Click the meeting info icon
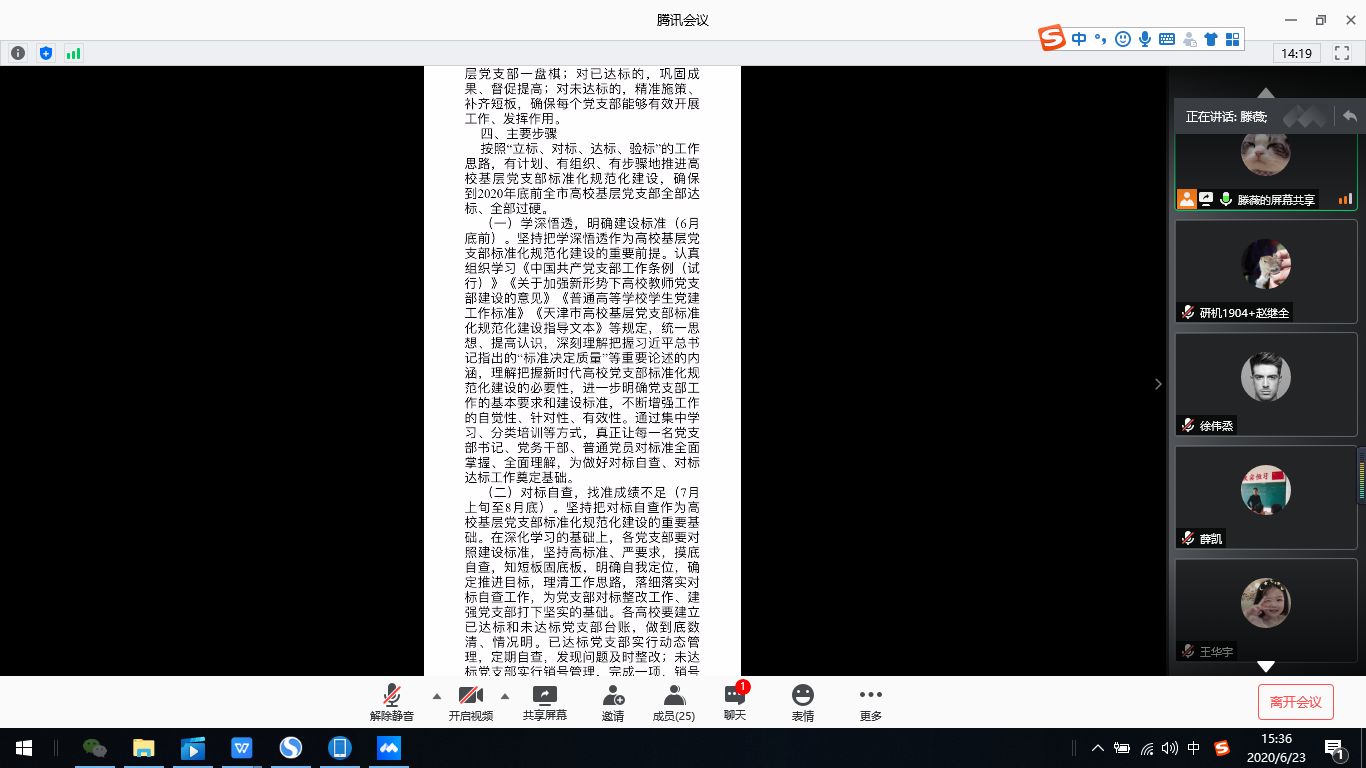This screenshot has height=768, width=1366. tap(17, 53)
